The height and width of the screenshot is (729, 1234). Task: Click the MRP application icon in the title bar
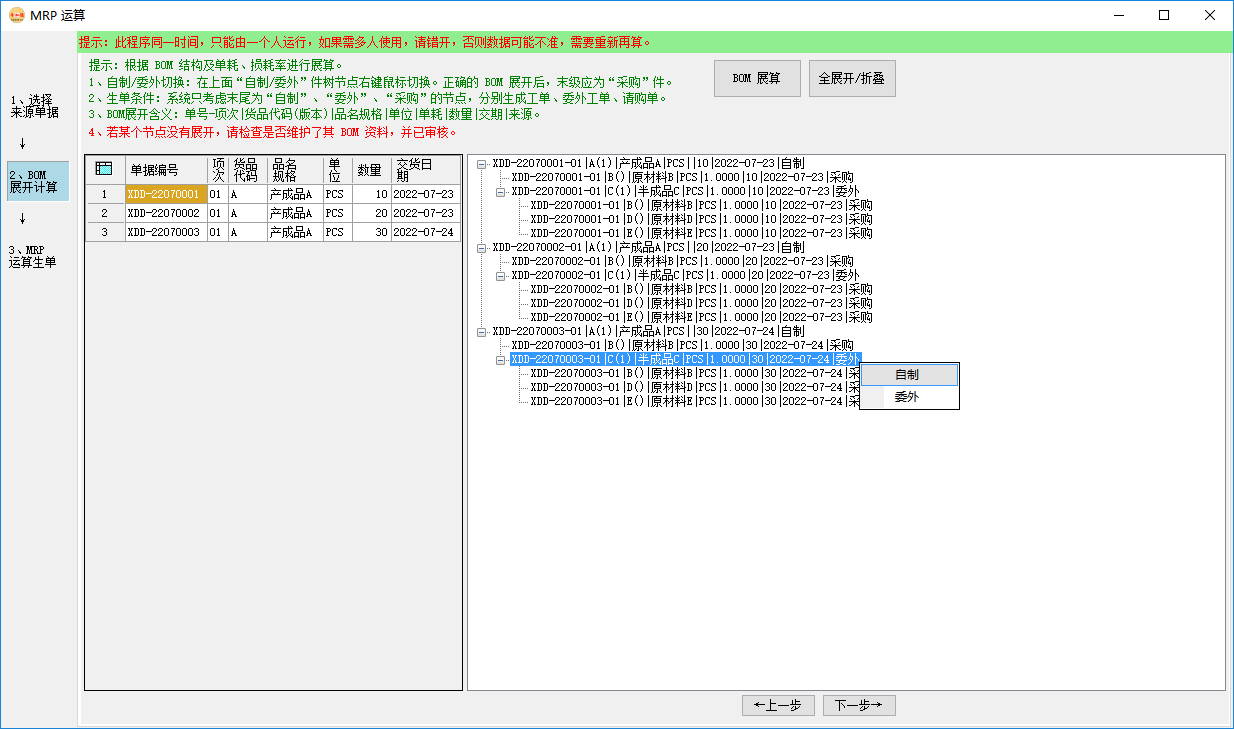click(x=18, y=15)
